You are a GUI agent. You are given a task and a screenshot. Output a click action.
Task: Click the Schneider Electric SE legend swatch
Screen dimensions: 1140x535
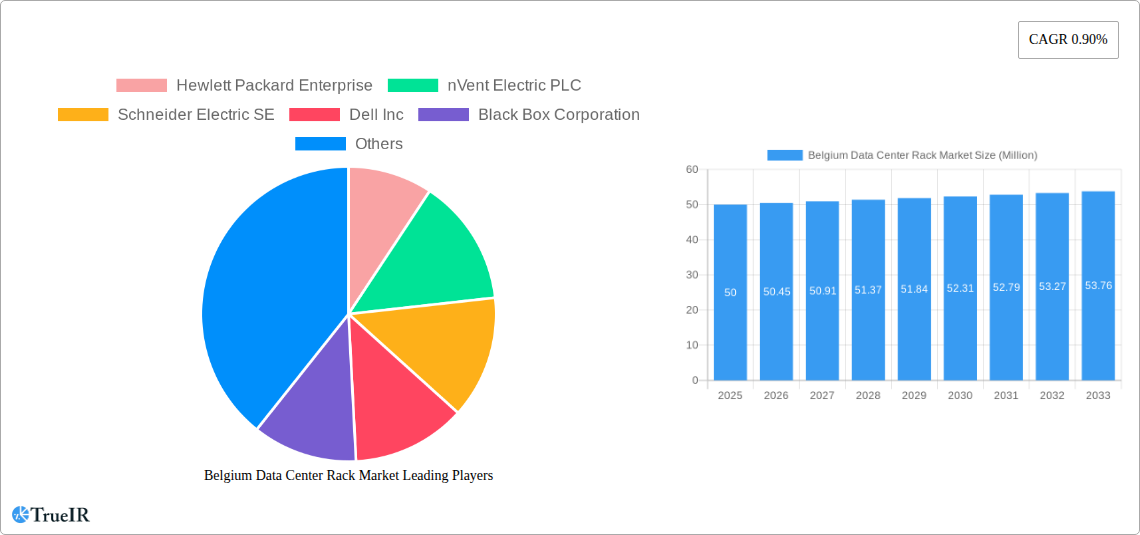point(83,115)
